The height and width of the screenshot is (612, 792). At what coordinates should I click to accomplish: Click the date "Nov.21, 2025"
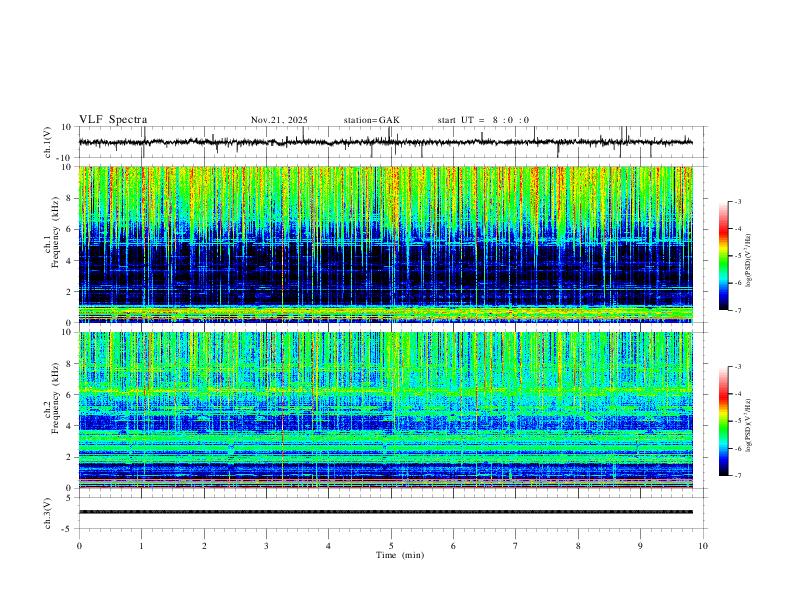pos(279,120)
